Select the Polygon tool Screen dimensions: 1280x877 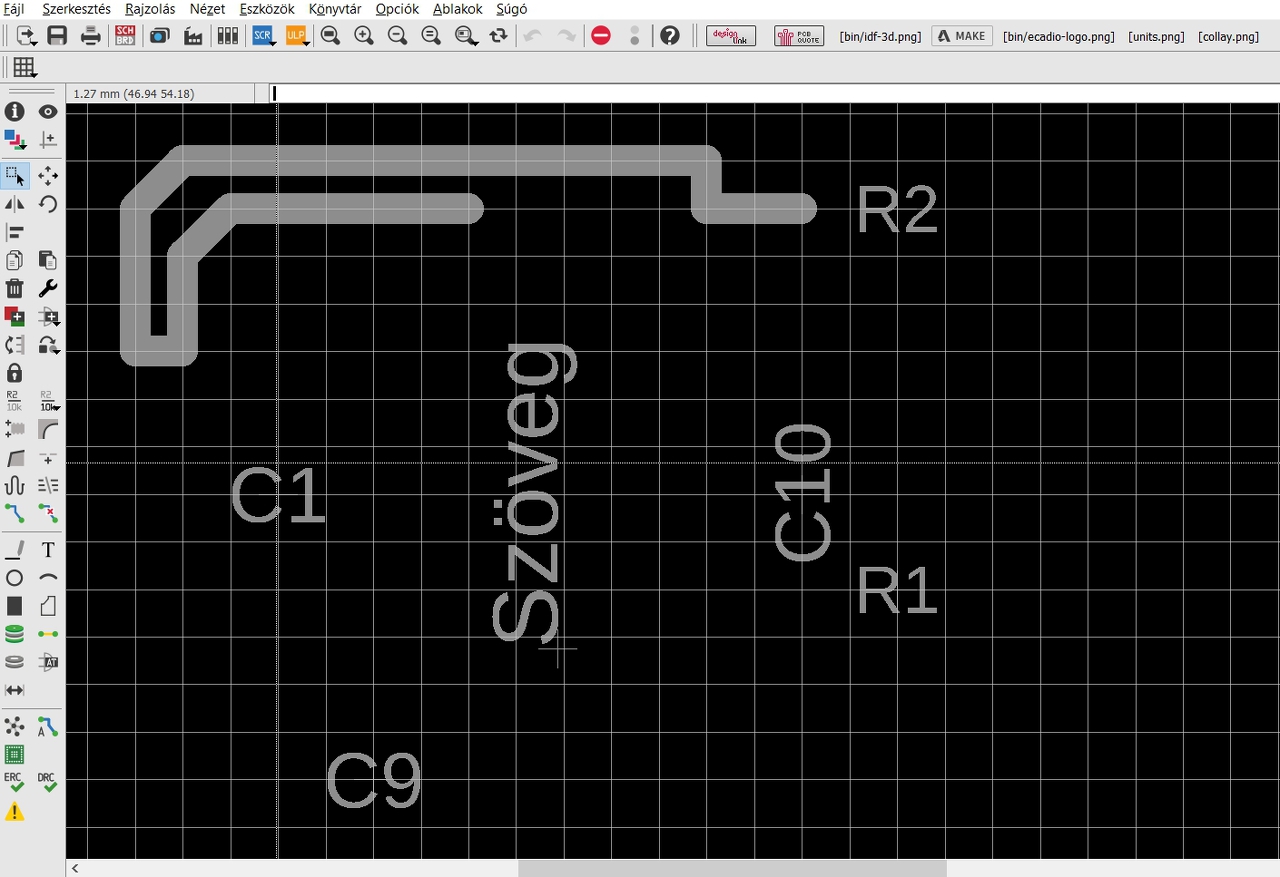coord(48,606)
